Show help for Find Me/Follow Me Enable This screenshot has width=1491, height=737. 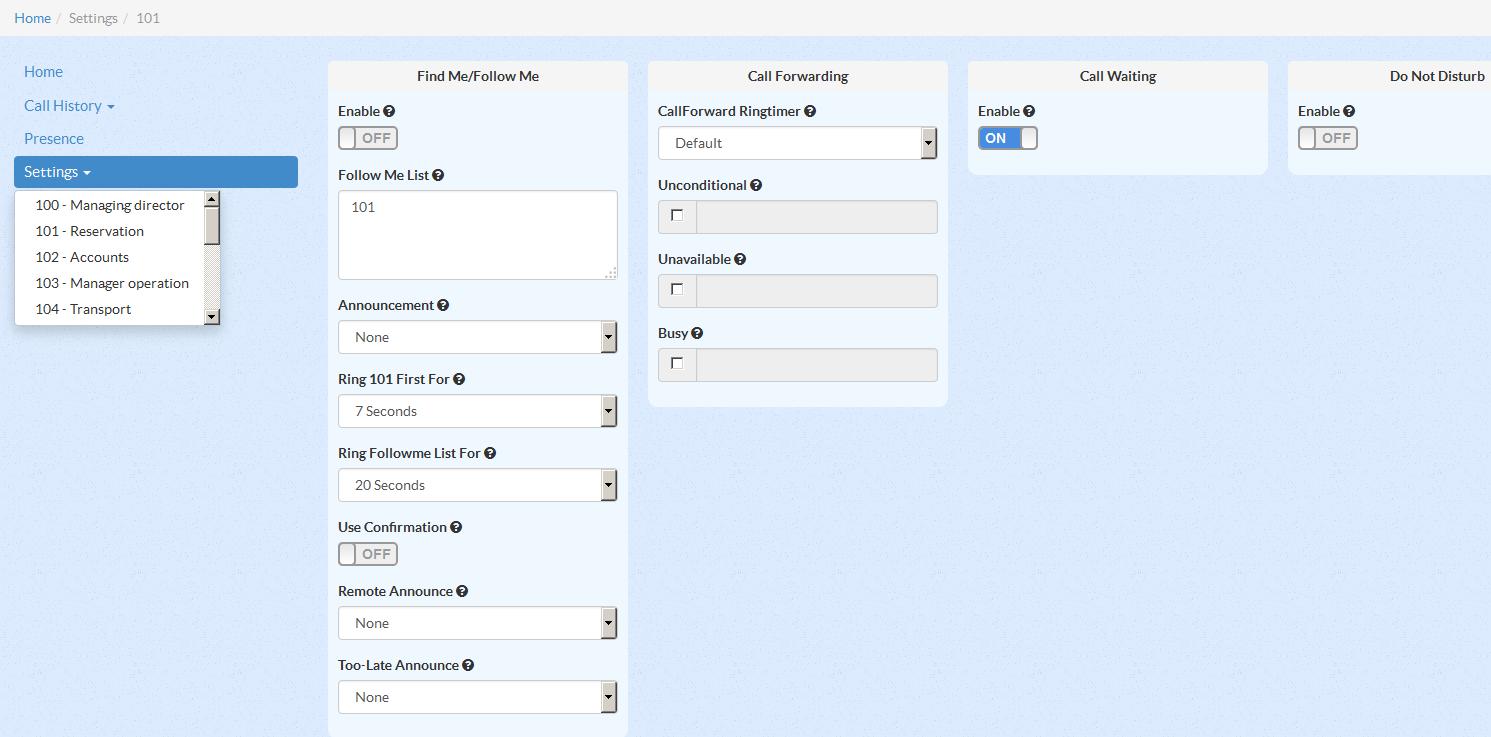(x=389, y=111)
